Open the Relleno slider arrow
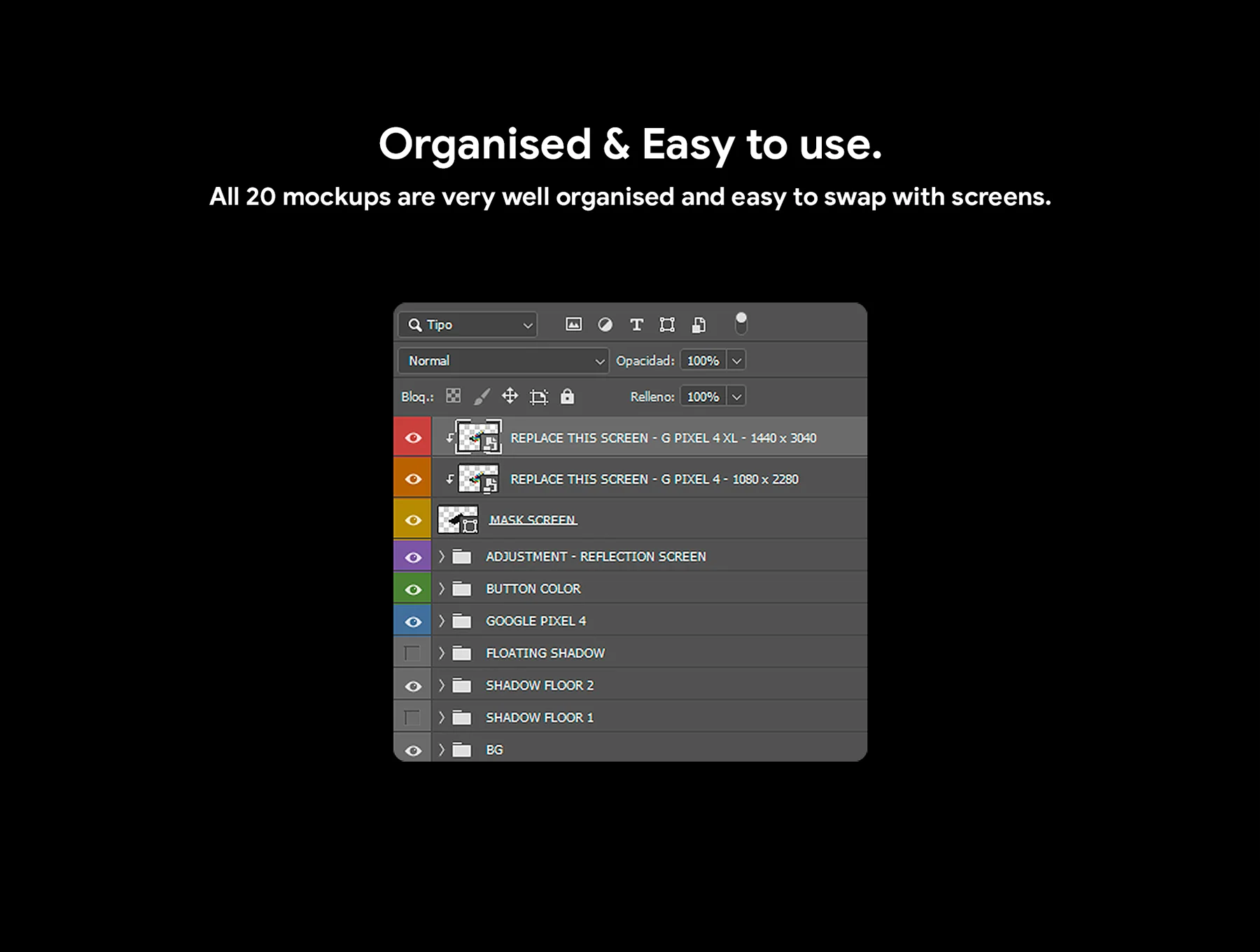This screenshot has height=952, width=1260. tap(736, 397)
